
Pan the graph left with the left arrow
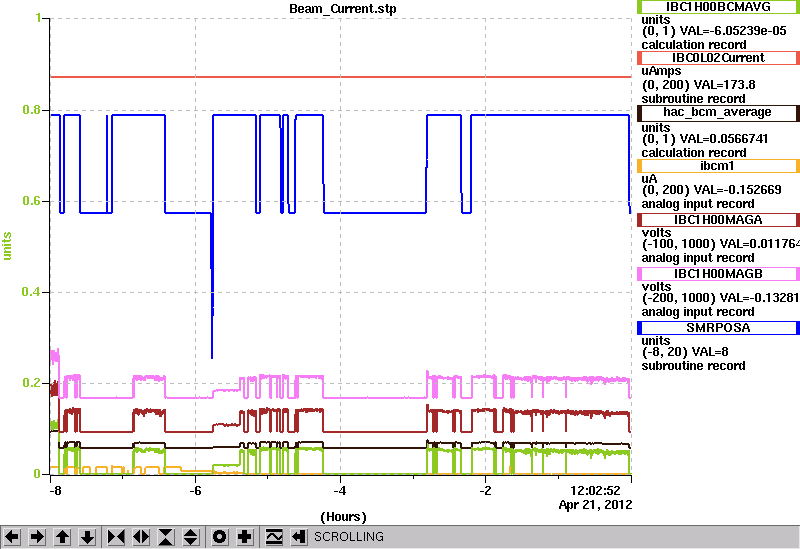pos(12,537)
